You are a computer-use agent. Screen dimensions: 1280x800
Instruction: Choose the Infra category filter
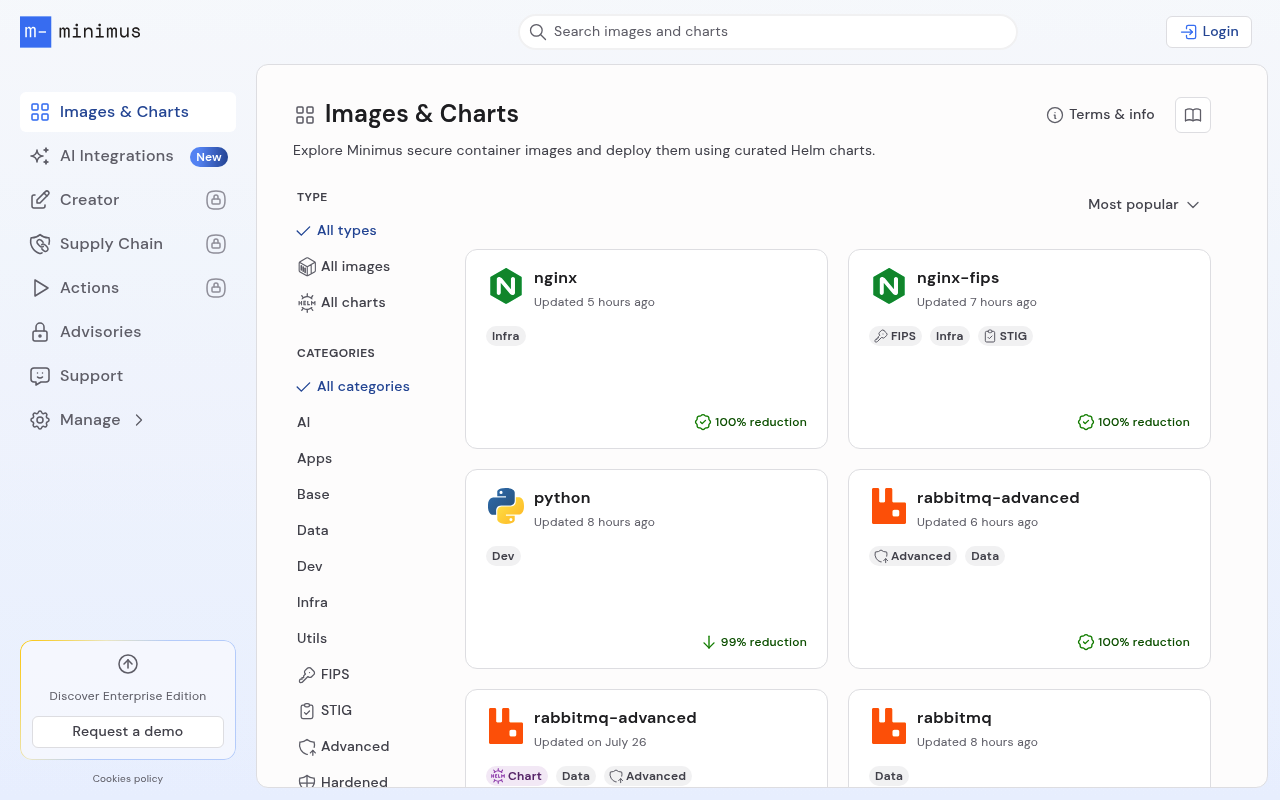[x=313, y=602]
